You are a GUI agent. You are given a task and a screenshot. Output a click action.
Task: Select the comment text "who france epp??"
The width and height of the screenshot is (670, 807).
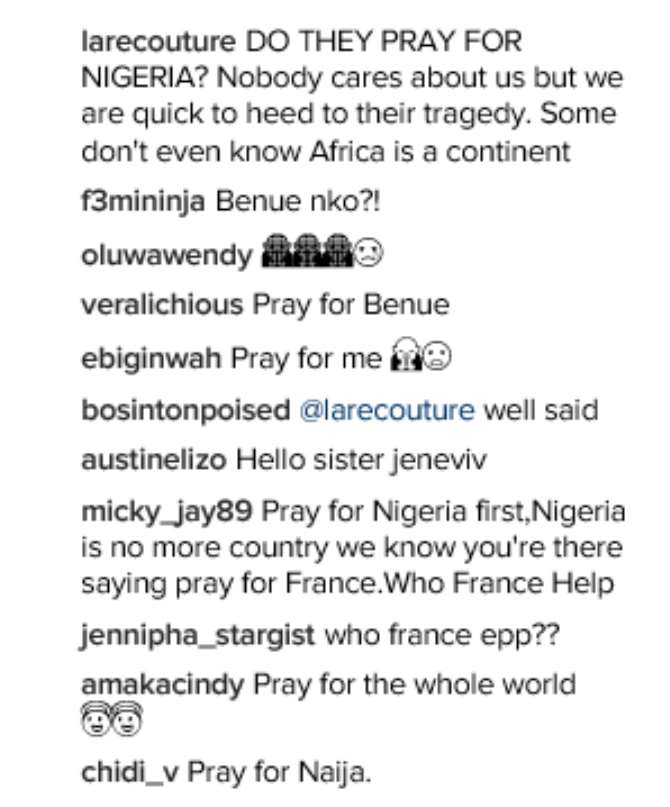[x=442, y=635]
